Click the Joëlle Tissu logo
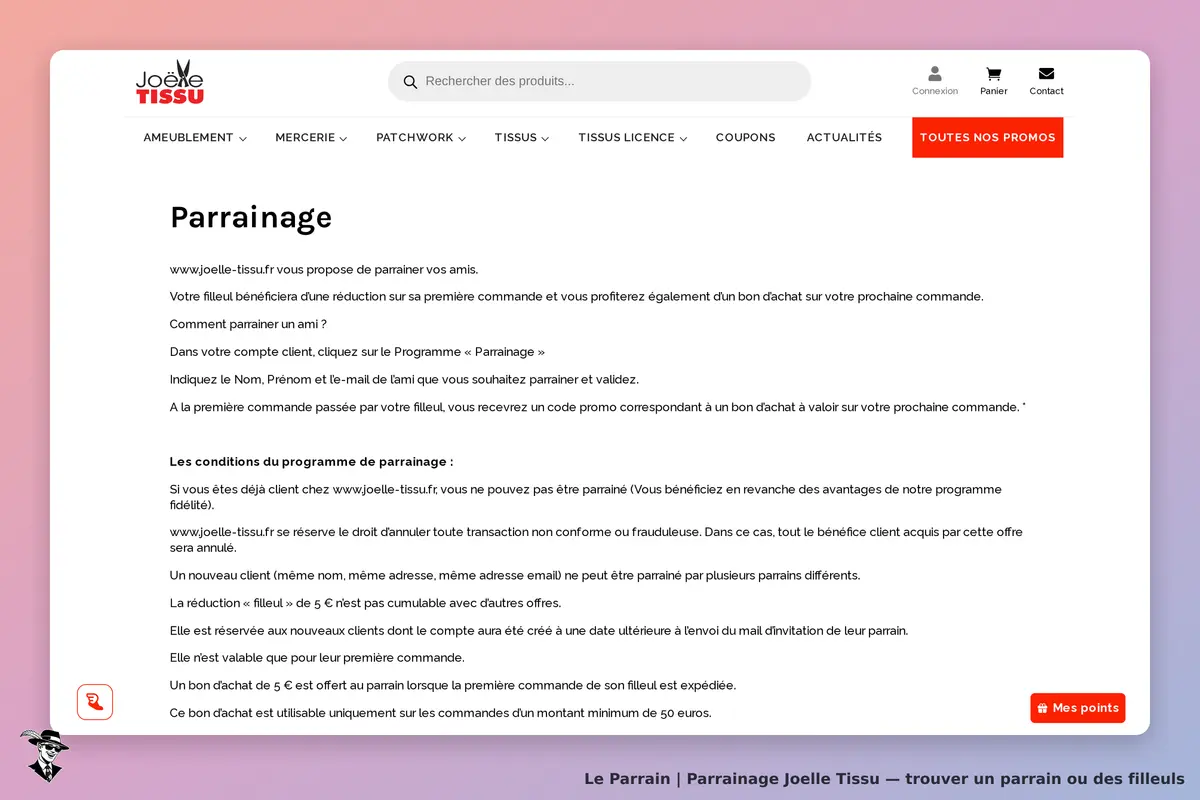This screenshot has height=800, width=1200. point(170,82)
